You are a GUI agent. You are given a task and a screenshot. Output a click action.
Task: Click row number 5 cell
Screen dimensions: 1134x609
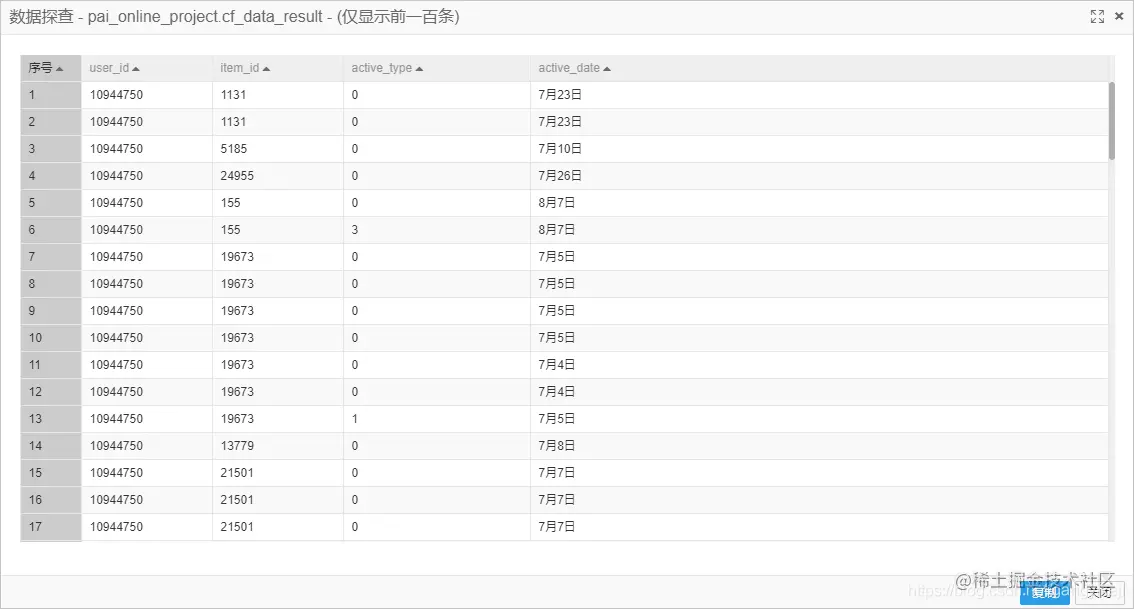pos(51,203)
